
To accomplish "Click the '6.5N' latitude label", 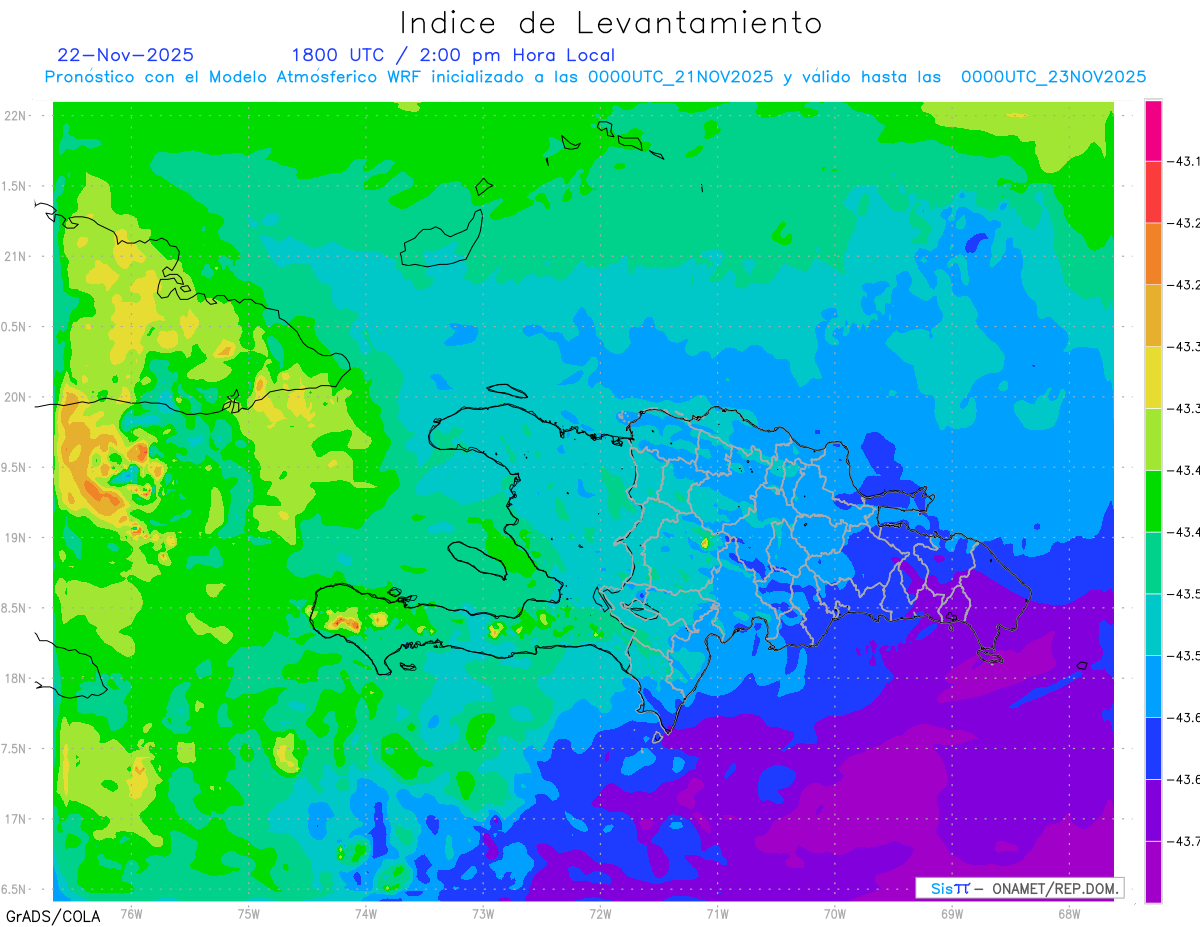I will pyautogui.click(x=14, y=889).
